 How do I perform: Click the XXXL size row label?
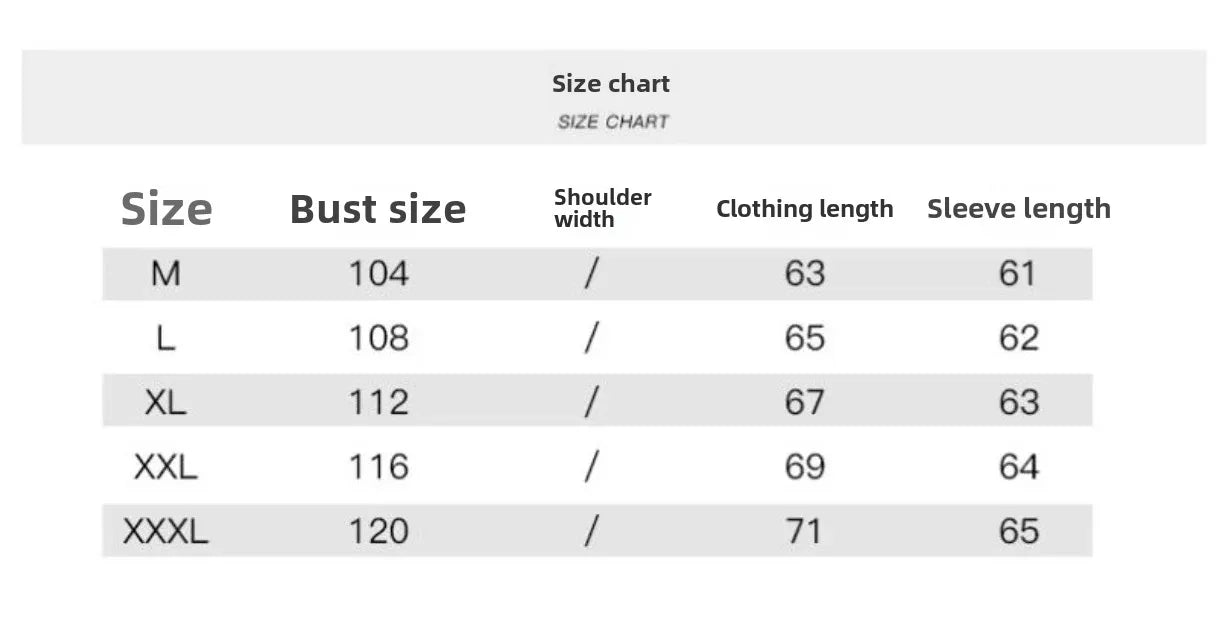pyautogui.click(x=166, y=531)
